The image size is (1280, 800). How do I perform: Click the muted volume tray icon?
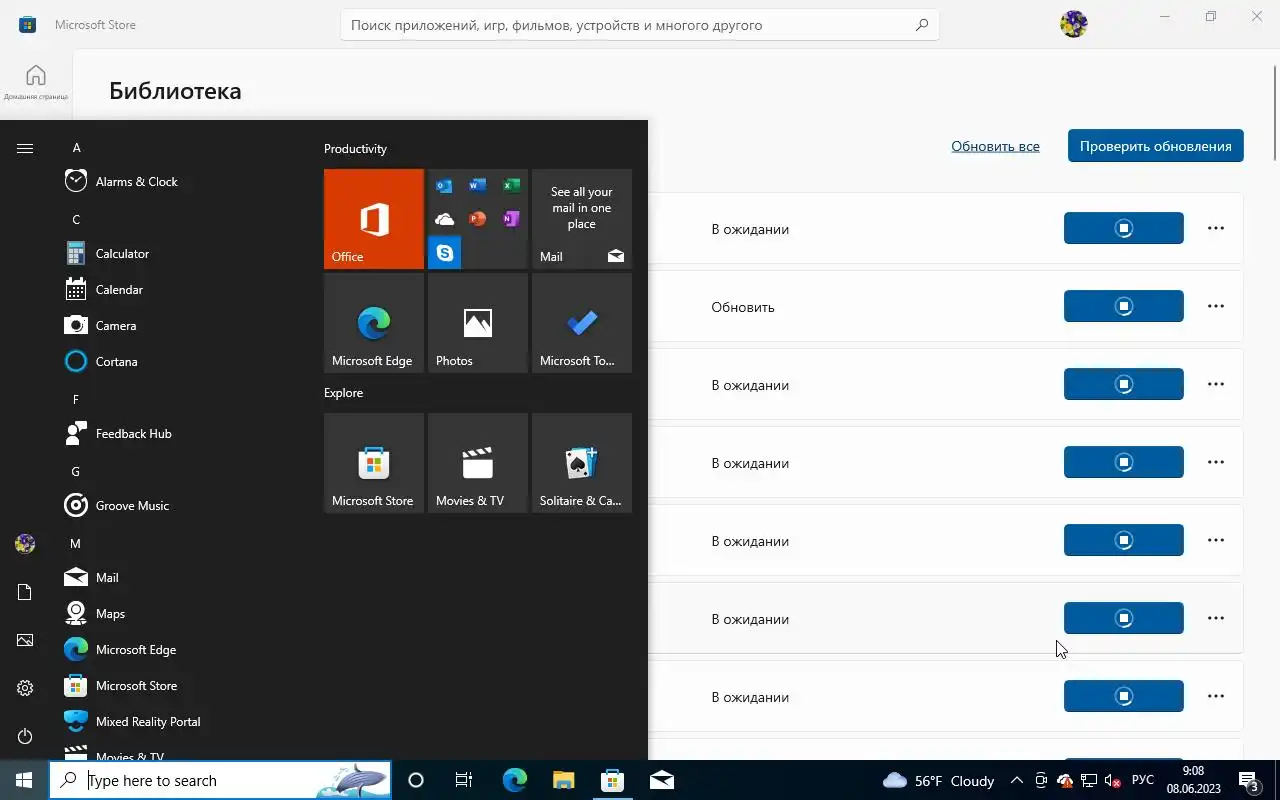click(x=1112, y=780)
